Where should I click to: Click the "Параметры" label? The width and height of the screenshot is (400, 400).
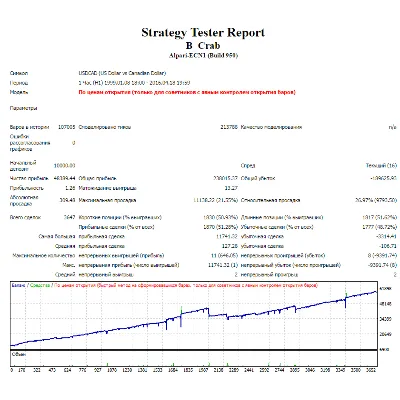pyautogui.click(x=23, y=108)
